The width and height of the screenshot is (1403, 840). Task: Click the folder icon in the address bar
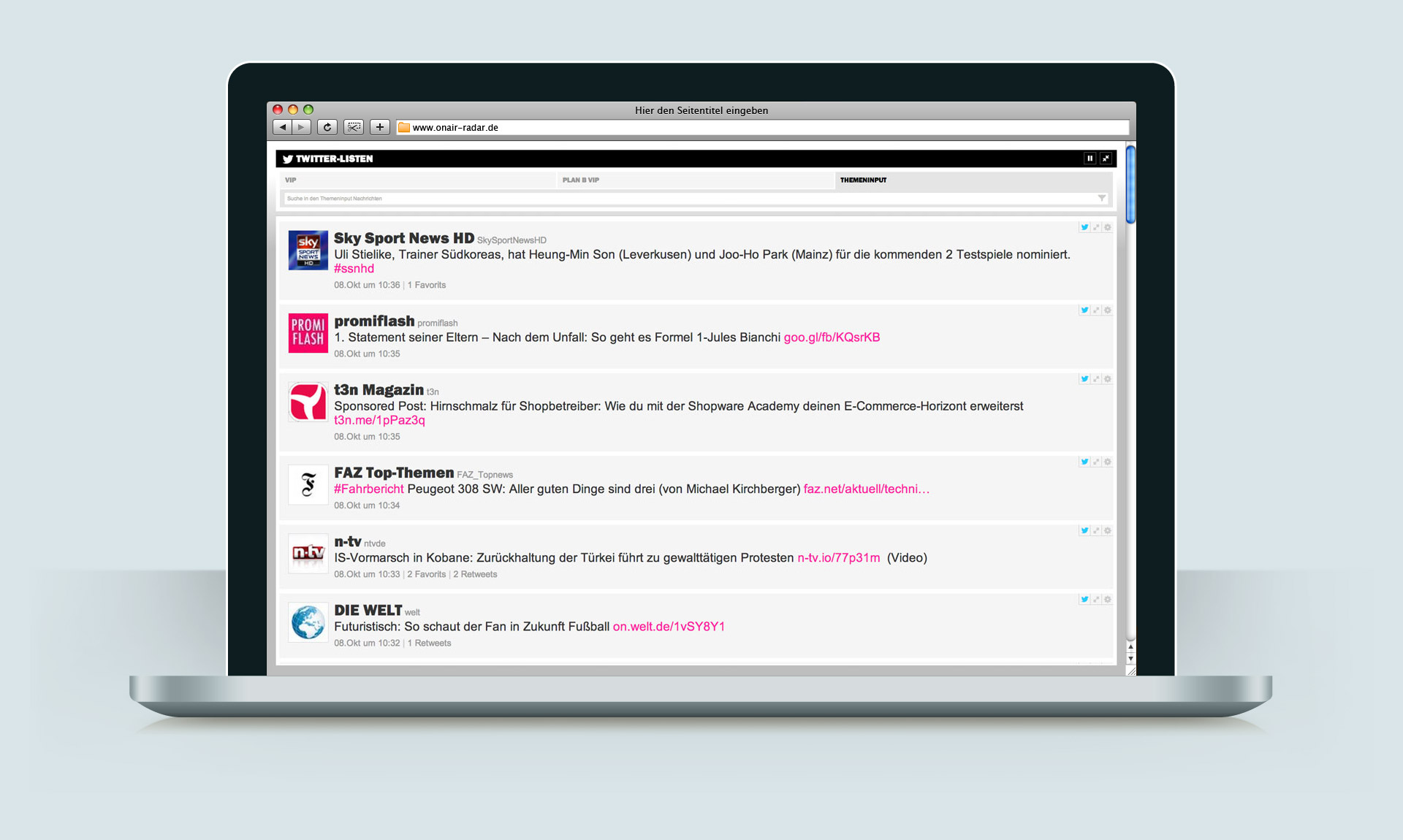pos(404,127)
